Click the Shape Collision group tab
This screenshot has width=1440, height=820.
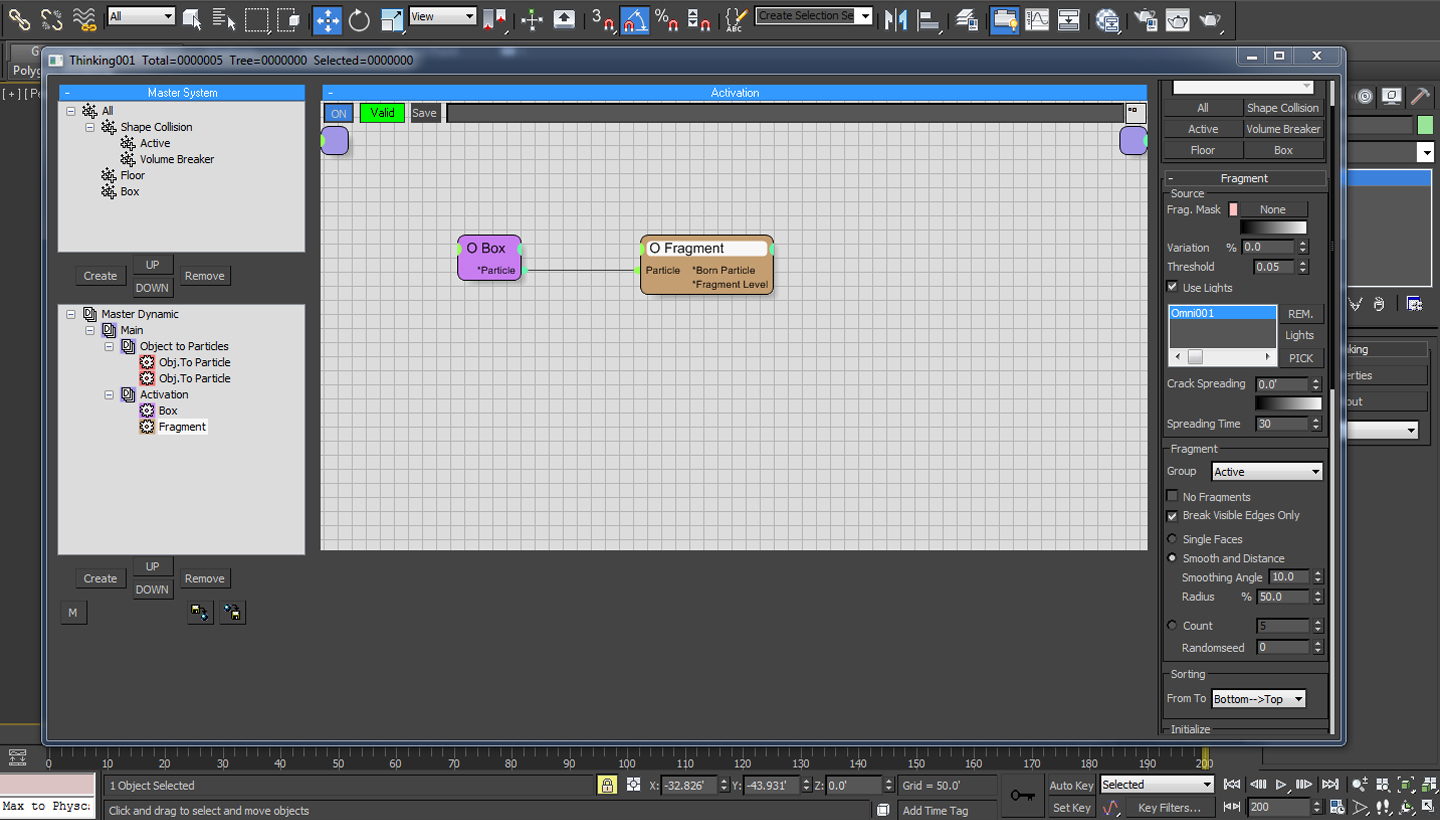click(1283, 108)
